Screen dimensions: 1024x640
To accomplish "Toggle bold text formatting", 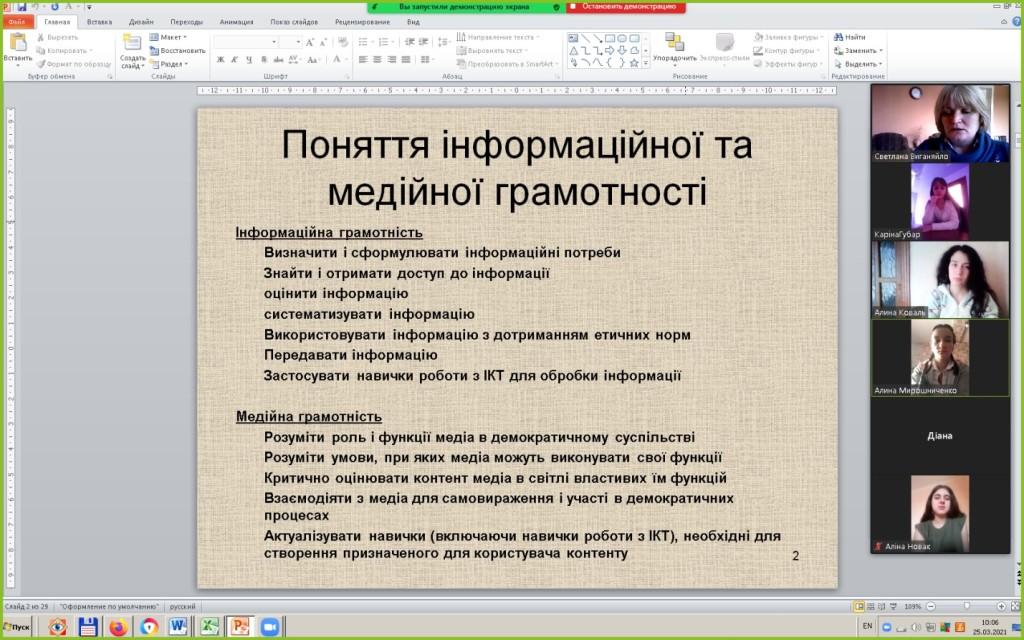I will point(220,59).
